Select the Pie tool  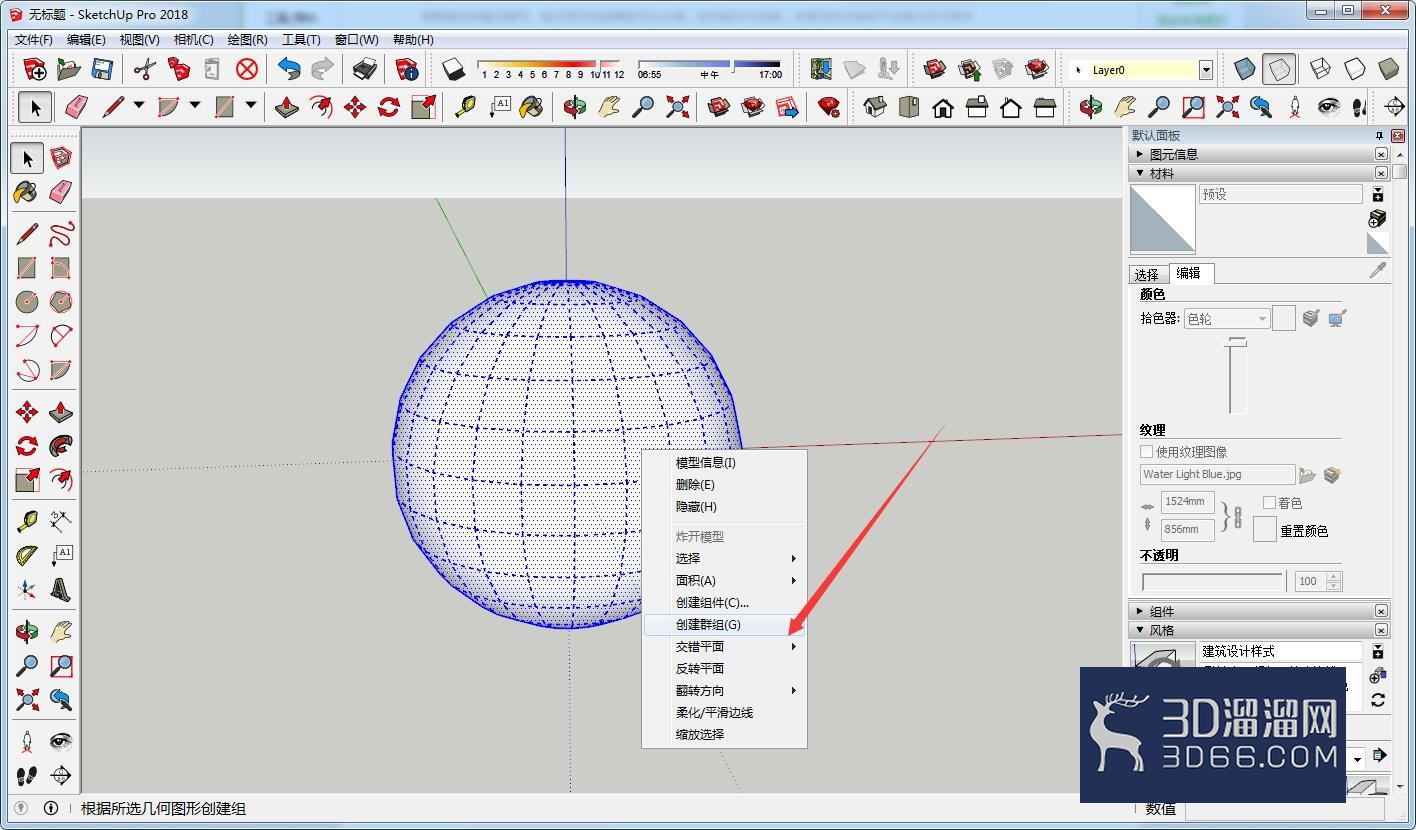(61, 370)
